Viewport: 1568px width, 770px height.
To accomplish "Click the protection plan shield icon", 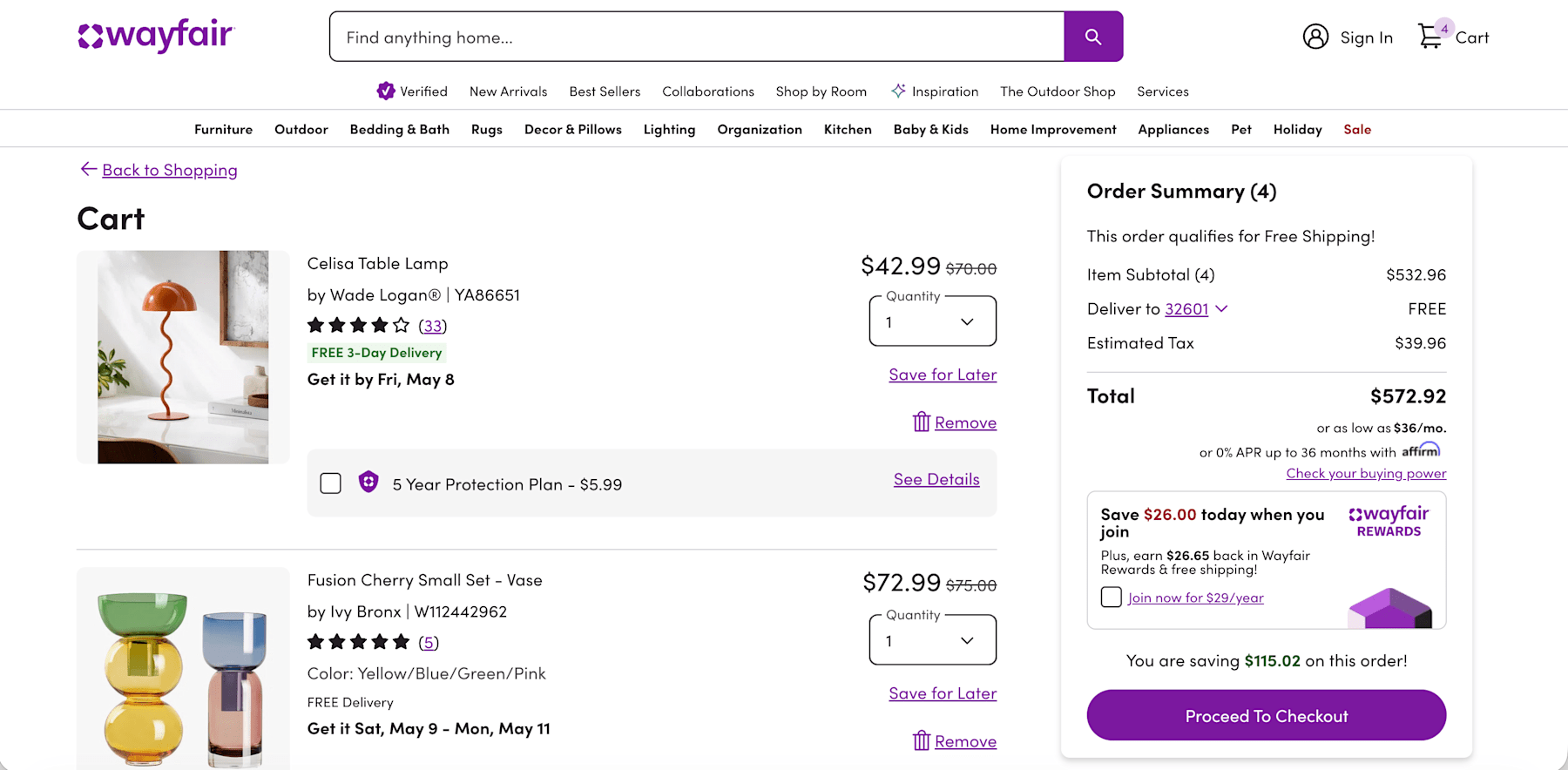I will tap(368, 483).
